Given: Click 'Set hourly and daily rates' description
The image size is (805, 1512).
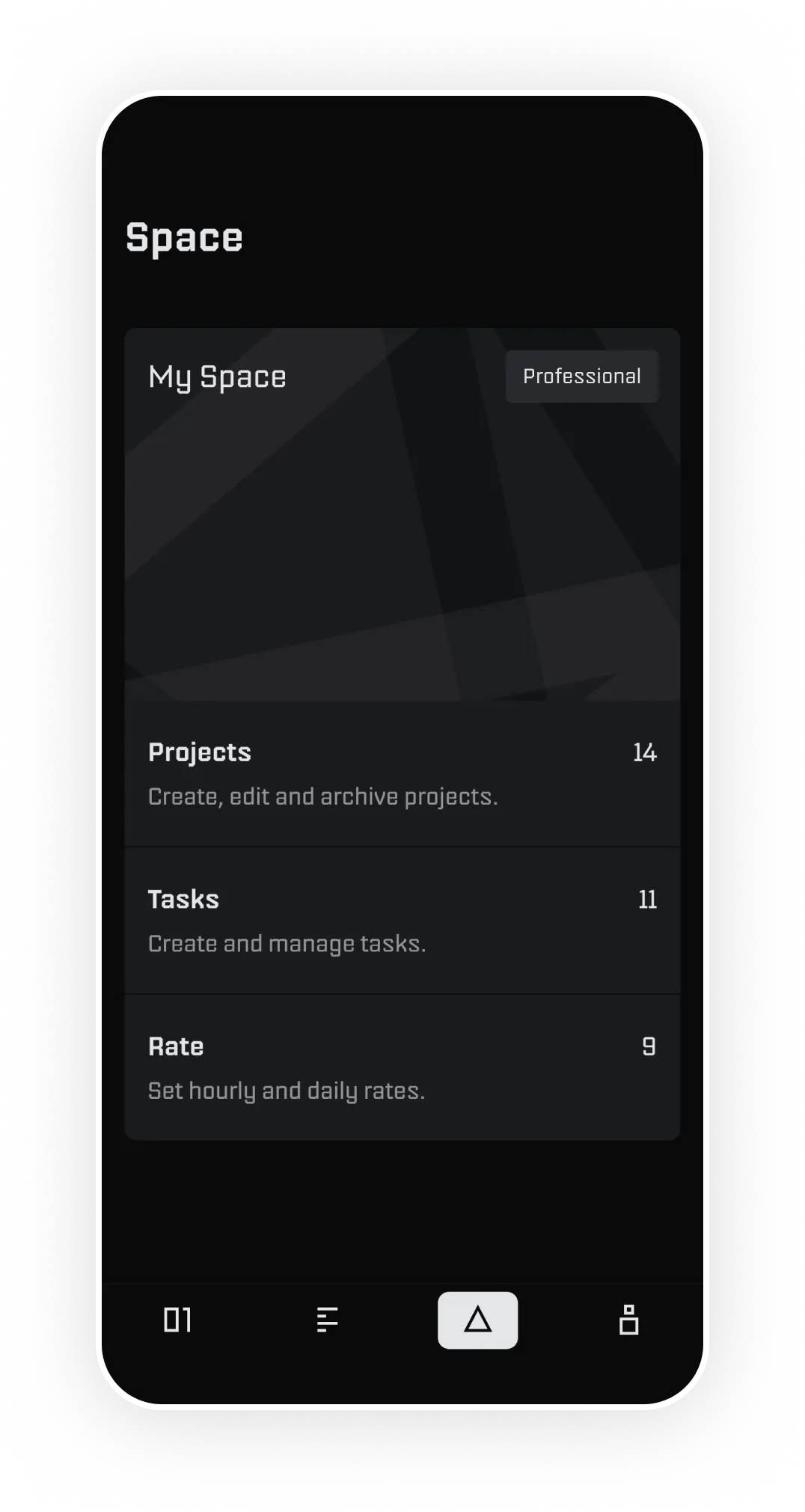Looking at the screenshot, I should pos(287,1091).
